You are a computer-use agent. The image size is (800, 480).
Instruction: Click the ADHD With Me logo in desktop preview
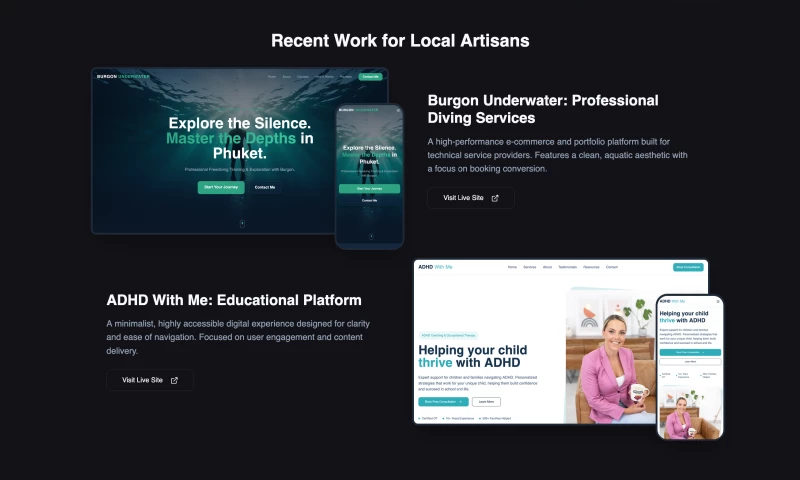tap(435, 267)
